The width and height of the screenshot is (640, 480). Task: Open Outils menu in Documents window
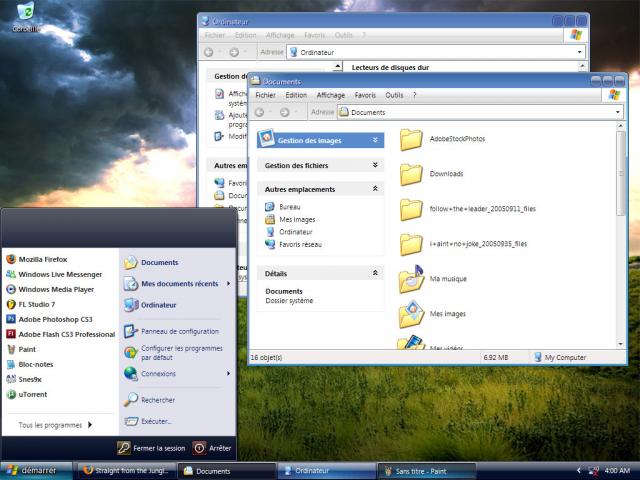[394, 95]
